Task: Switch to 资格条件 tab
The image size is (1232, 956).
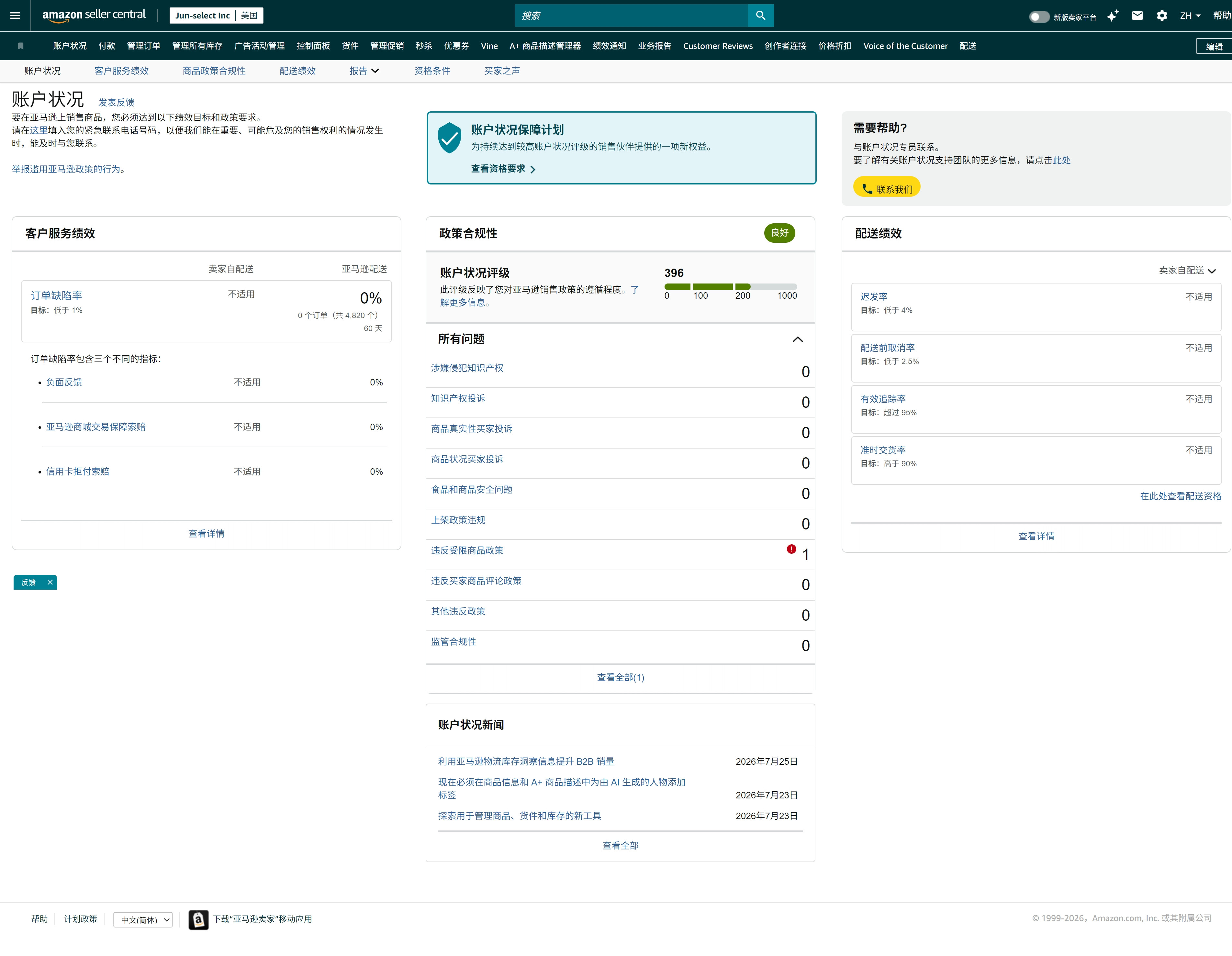Action: [x=432, y=71]
